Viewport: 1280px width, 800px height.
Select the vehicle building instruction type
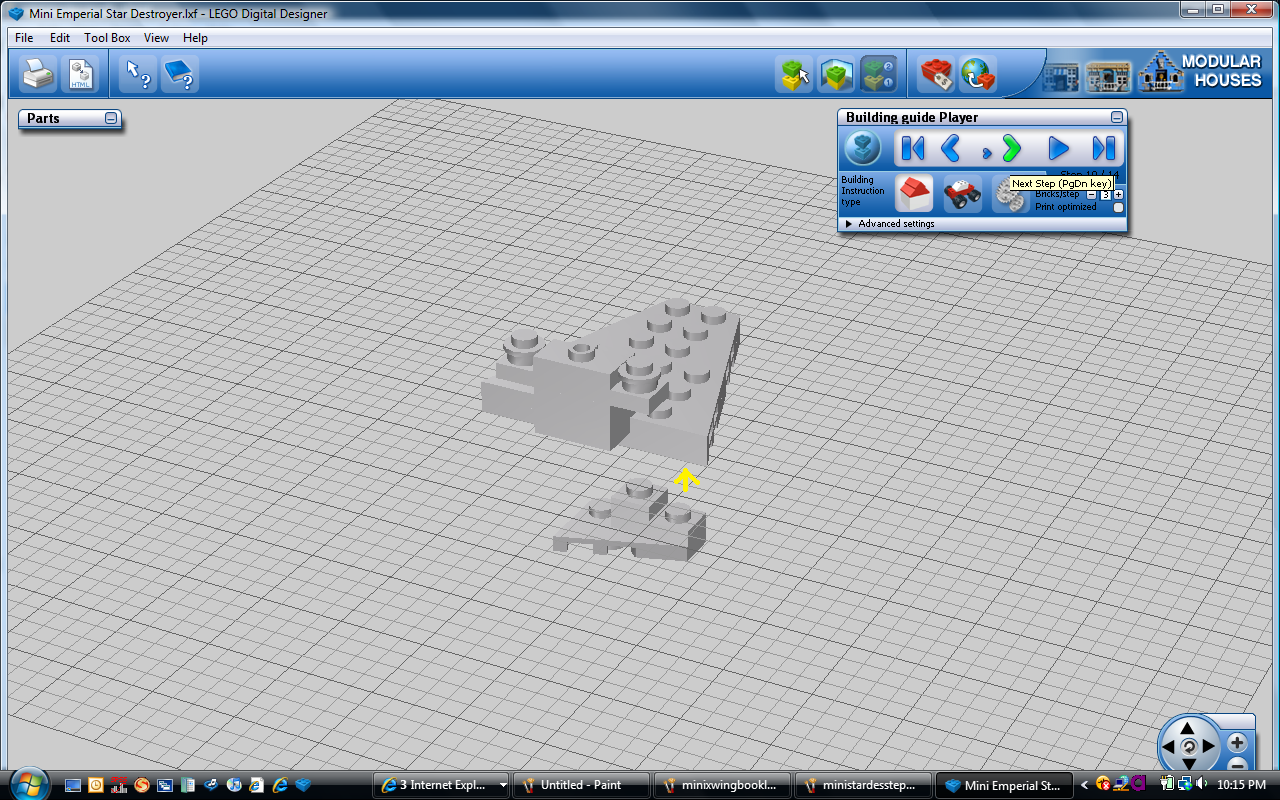(962, 193)
